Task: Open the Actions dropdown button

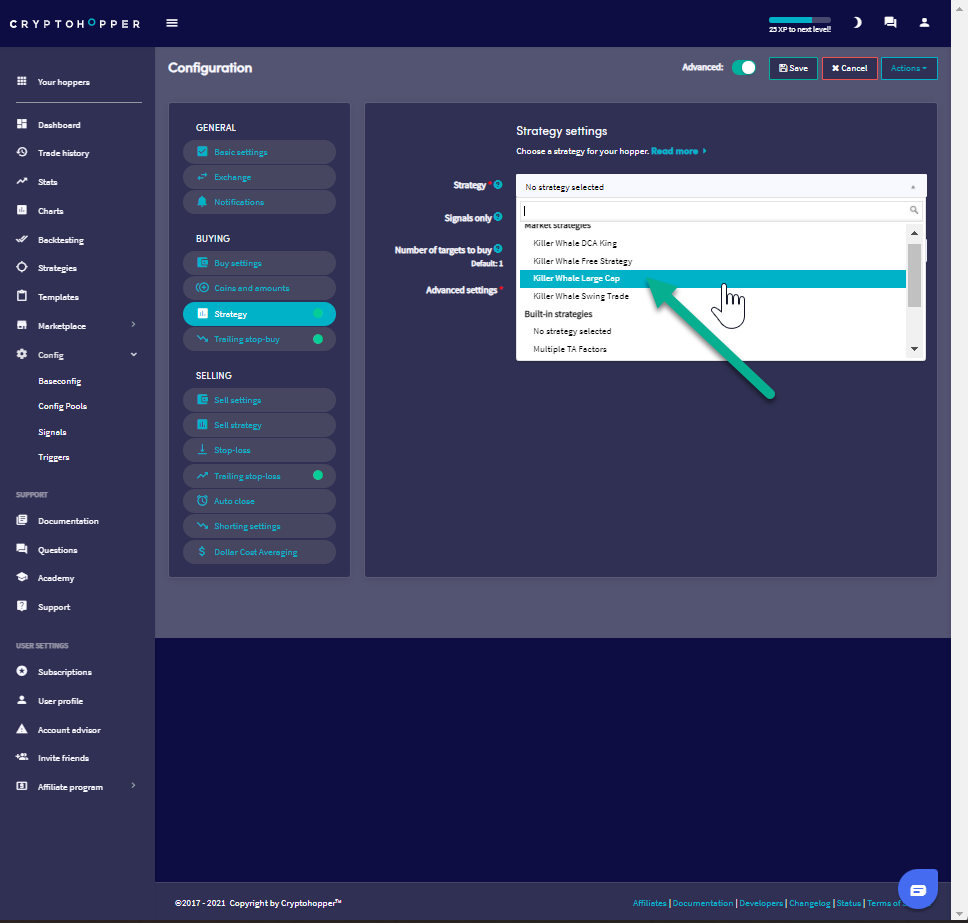Action: point(908,68)
